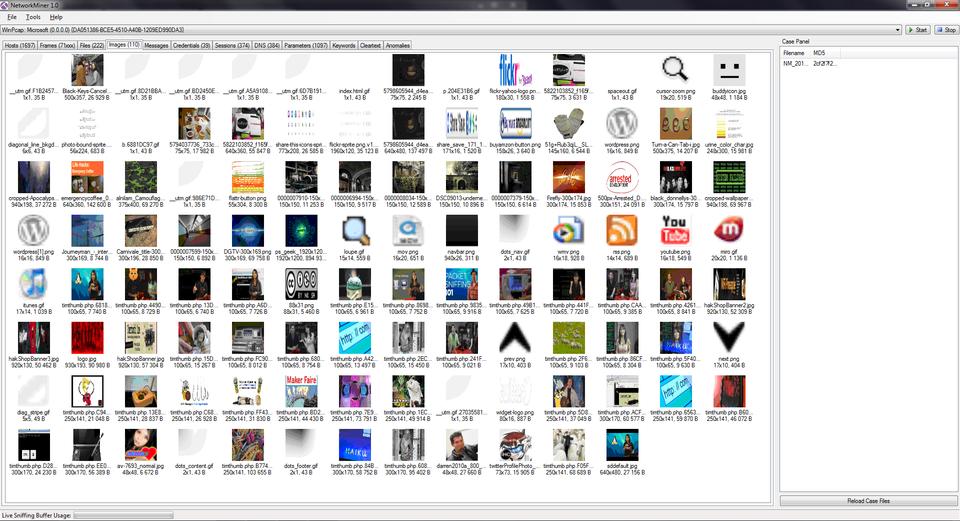Open the Tools menu
This screenshot has width=960, height=521.
point(33,17)
